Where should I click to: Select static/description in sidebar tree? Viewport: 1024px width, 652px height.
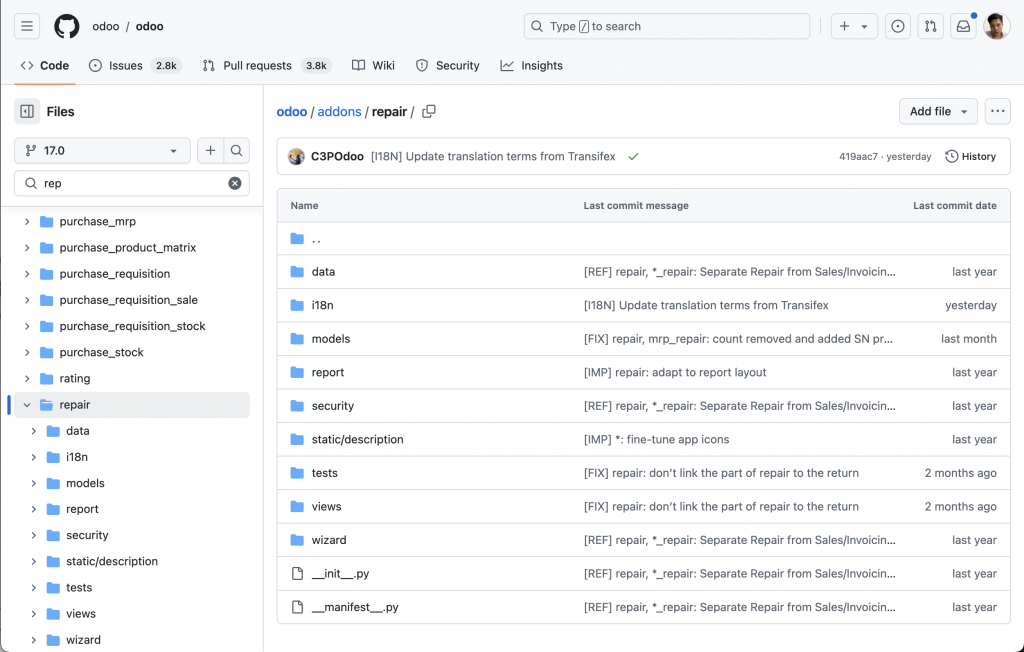[x=112, y=561]
